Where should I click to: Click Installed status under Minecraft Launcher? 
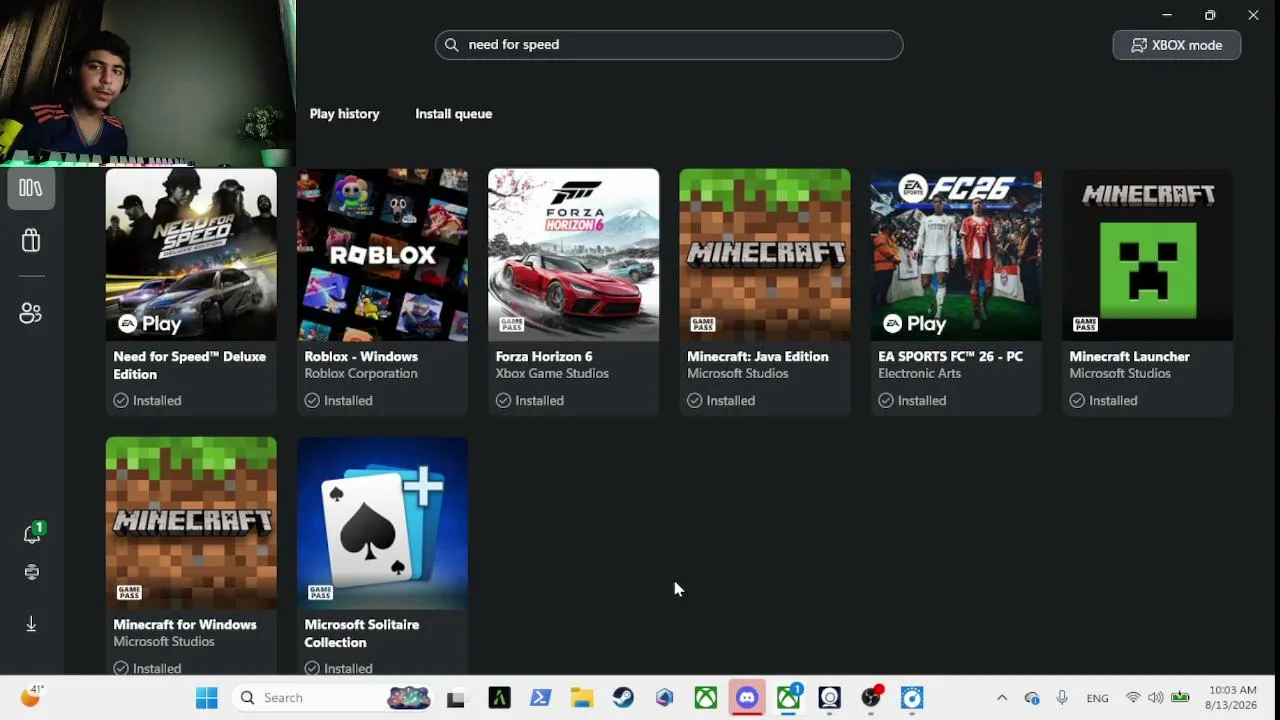[x=1103, y=400]
